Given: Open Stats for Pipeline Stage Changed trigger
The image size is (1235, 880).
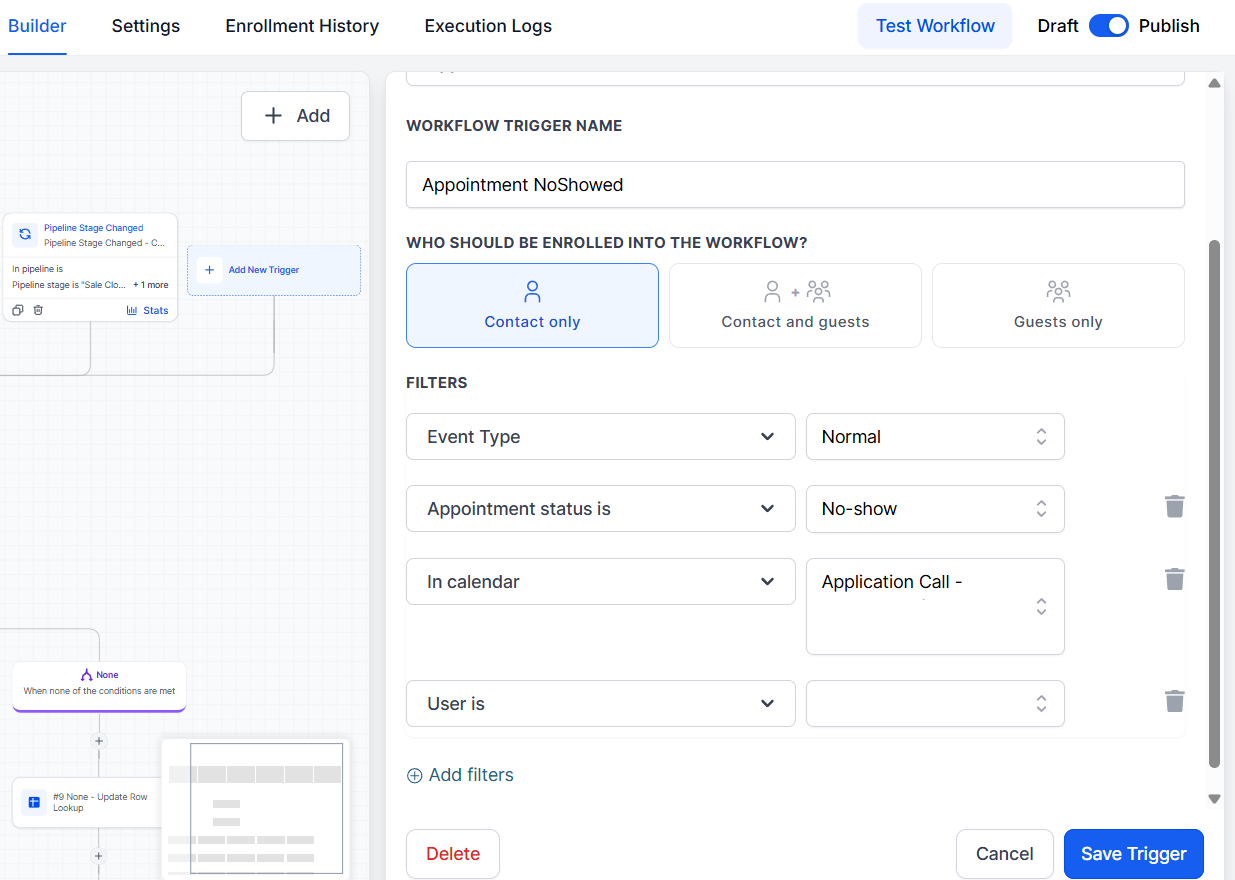Looking at the screenshot, I should click(x=147, y=310).
